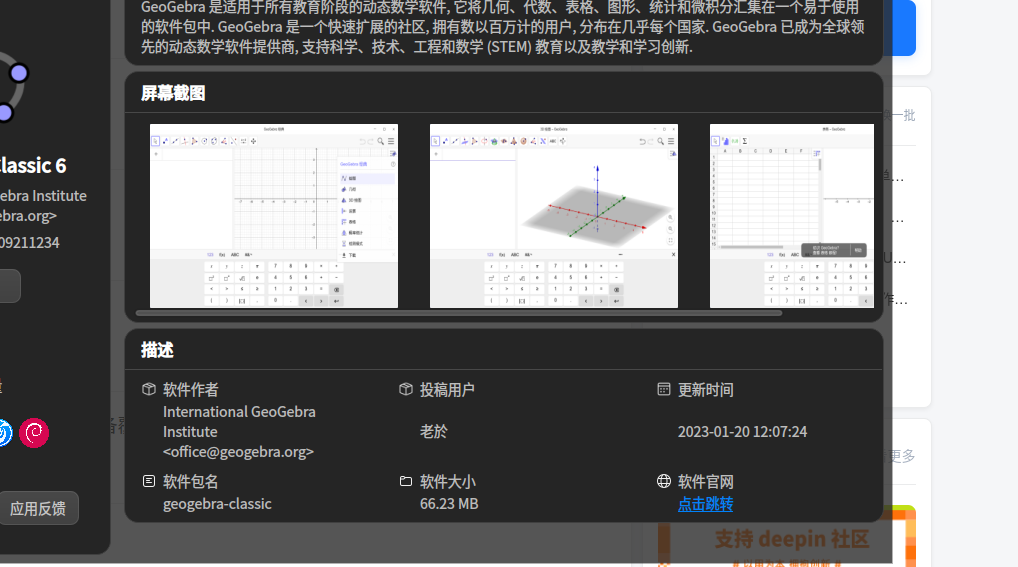Select the submitter name 老於

click(434, 432)
